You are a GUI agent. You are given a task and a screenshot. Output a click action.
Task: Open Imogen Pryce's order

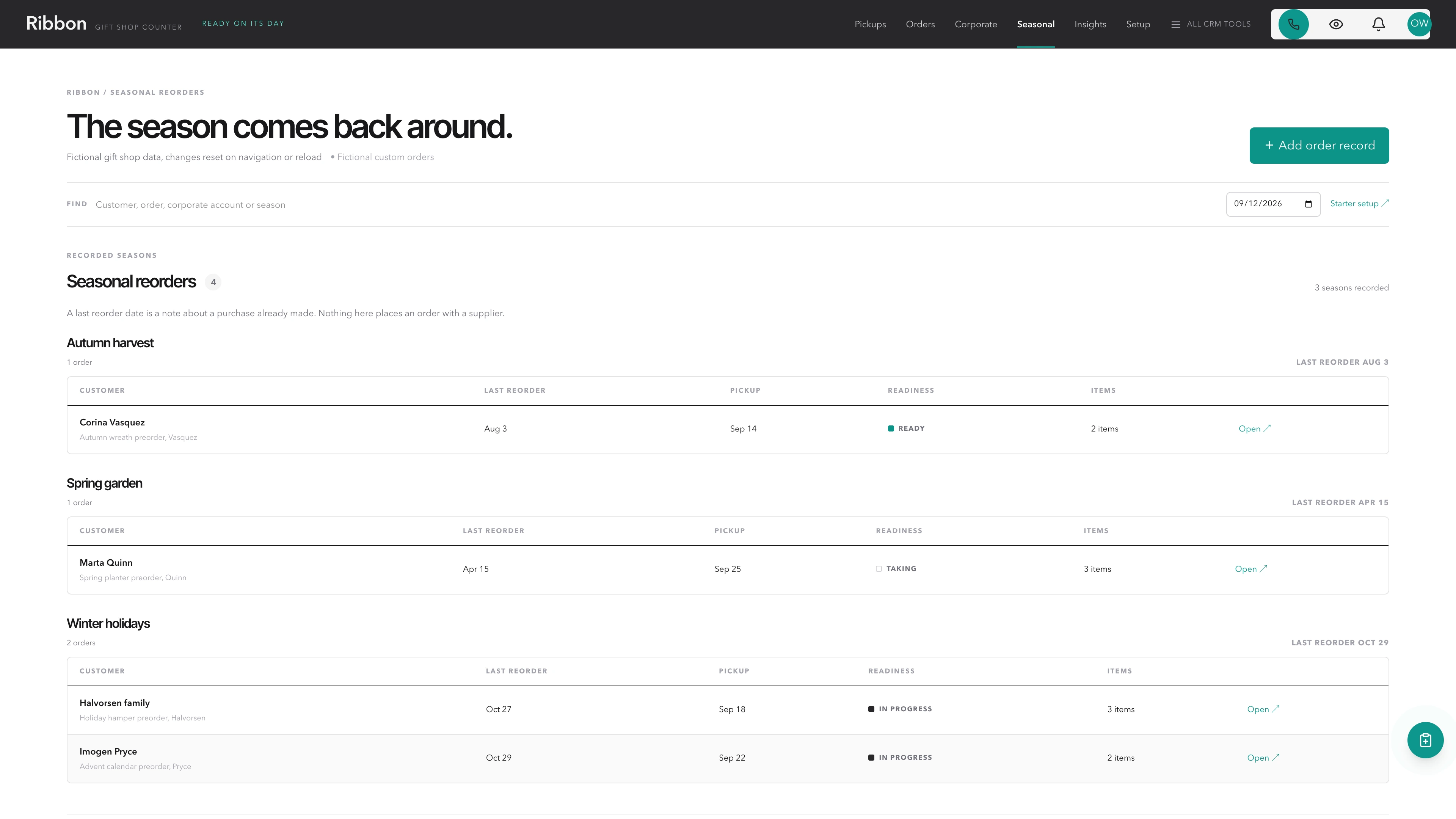[x=1263, y=758]
